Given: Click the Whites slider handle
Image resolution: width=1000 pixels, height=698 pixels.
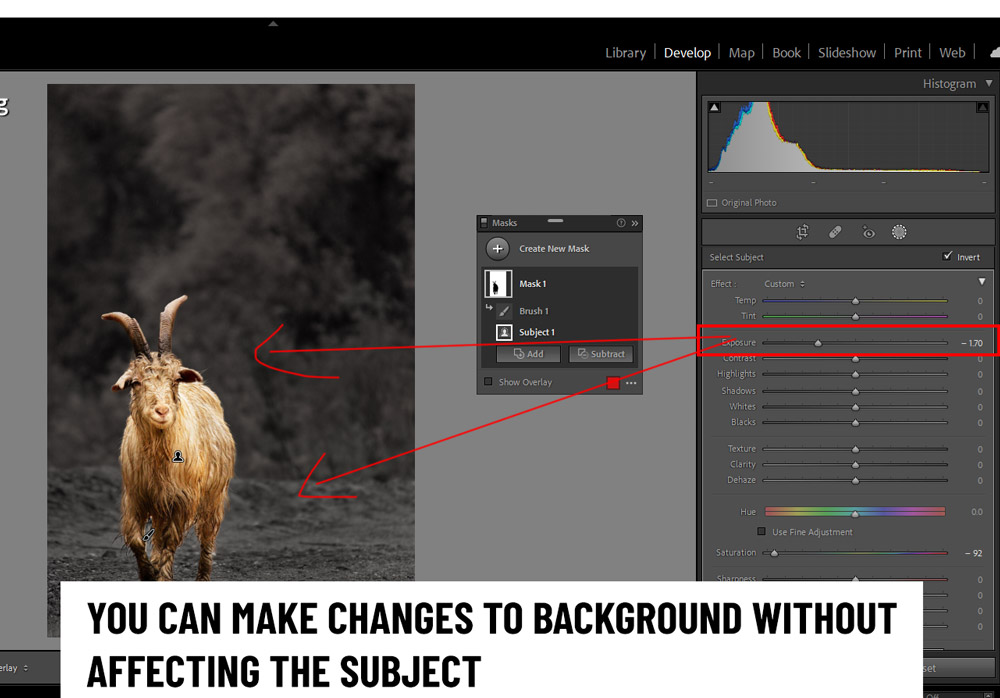Looking at the screenshot, I should (855, 407).
